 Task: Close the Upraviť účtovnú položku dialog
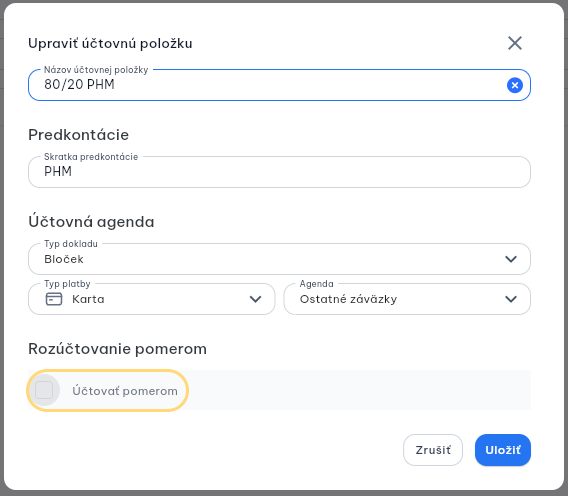pos(515,43)
